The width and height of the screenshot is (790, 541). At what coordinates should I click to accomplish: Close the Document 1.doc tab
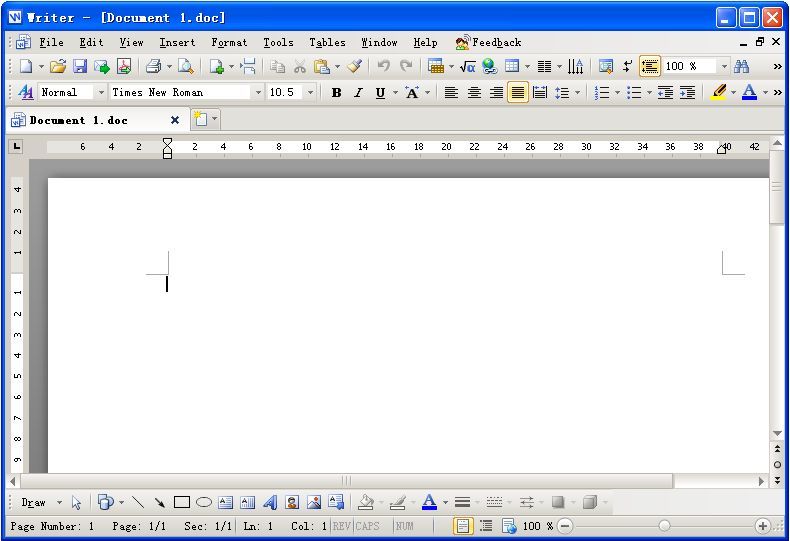click(x=175, y=120)
